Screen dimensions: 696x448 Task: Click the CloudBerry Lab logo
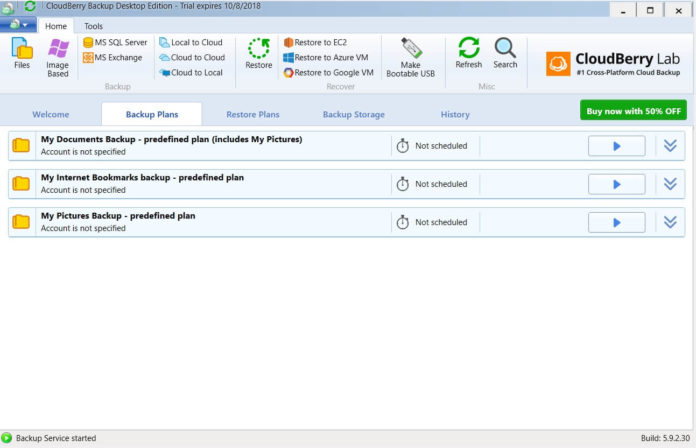613,63
